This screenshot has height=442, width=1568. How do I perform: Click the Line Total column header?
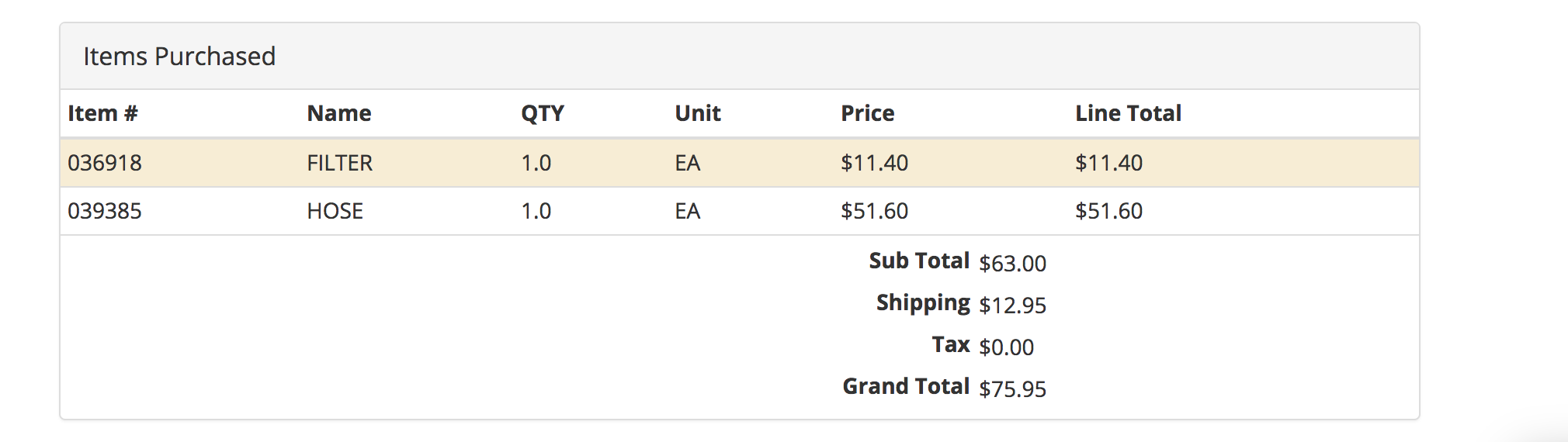tap(1128, 113)
